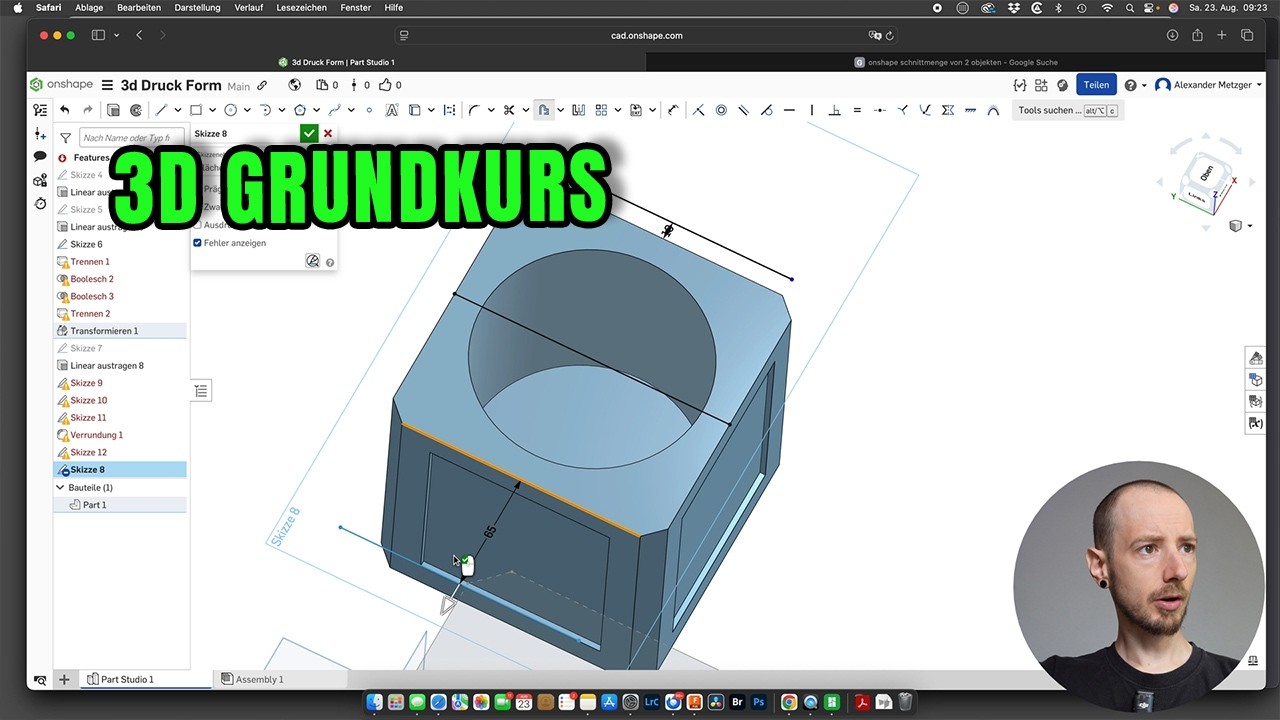Accept Skizze 8 with green checkmark
Screen dimensions: 1280x720
coord(309,133)
